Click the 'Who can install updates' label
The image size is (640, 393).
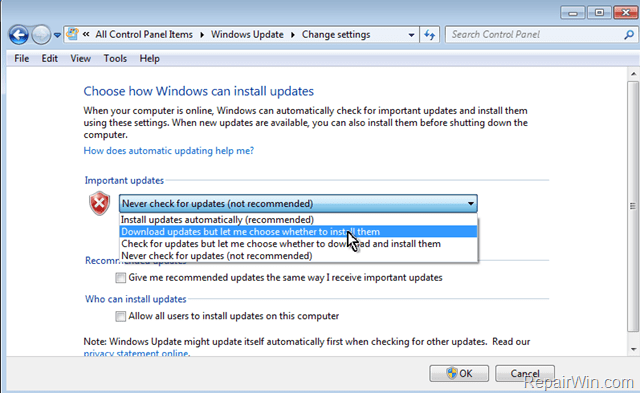pyautogui.click(x=136, y=299)
